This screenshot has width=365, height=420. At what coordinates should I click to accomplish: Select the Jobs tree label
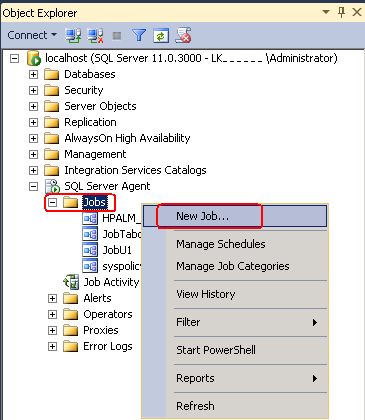click(95, 202)
